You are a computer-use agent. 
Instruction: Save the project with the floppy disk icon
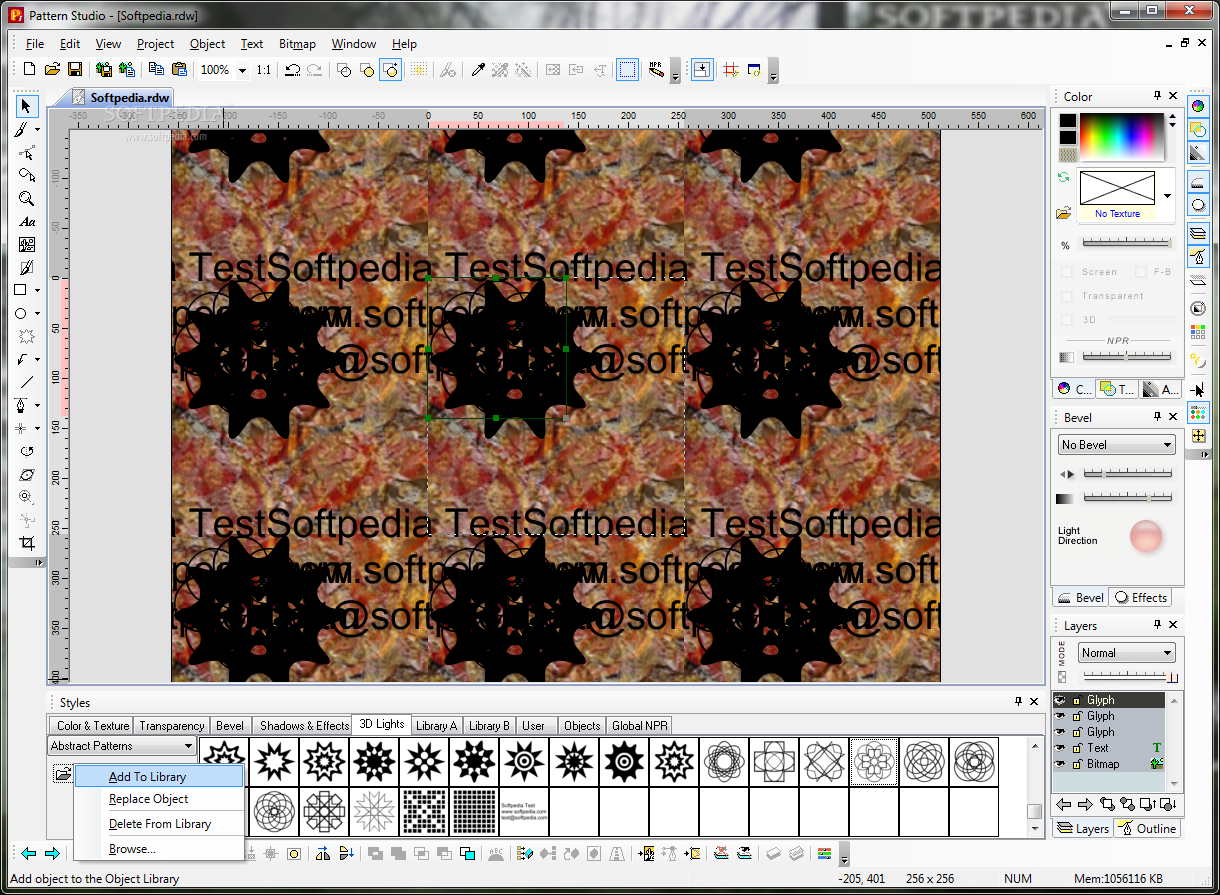pos(75,69)
